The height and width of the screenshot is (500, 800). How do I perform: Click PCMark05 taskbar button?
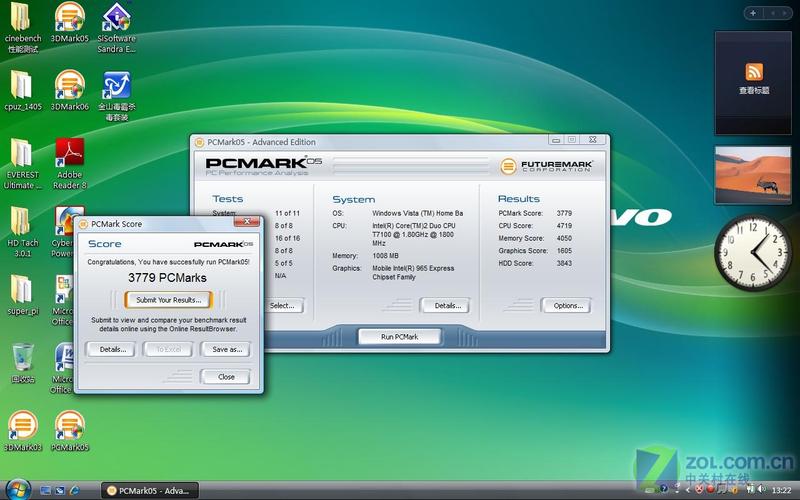pyautogui.click(x=149, y=491)
